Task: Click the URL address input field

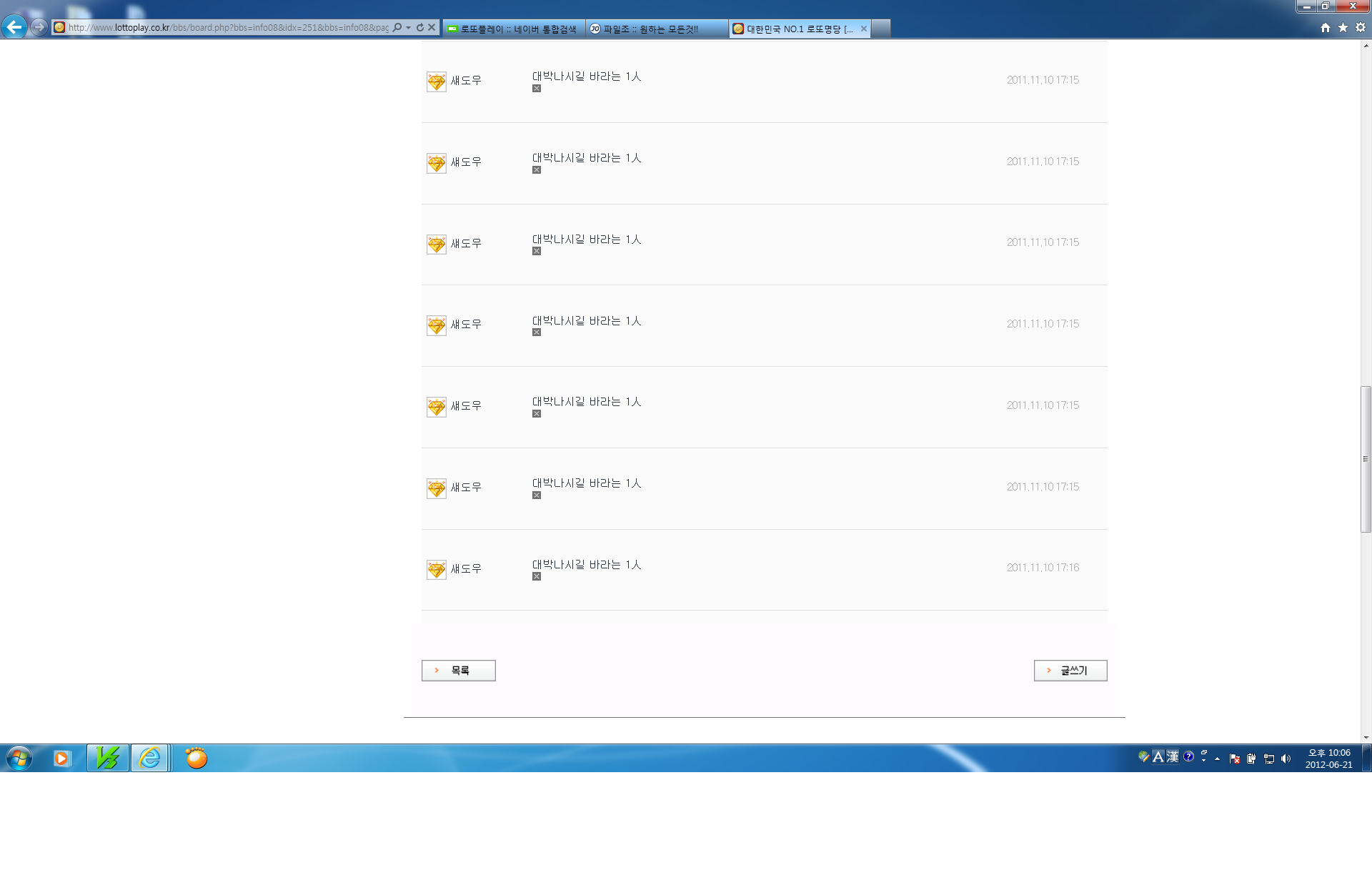Action: click(229, 27)
